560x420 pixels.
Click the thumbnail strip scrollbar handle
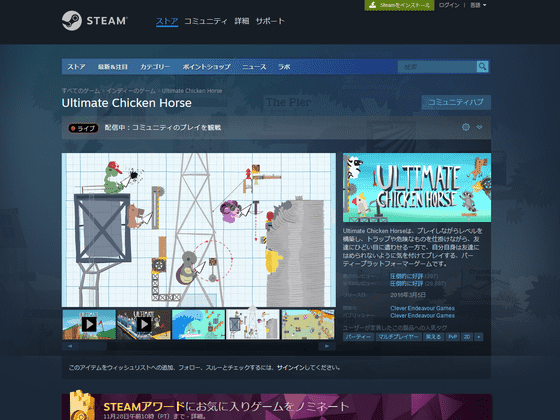point(93,346)
